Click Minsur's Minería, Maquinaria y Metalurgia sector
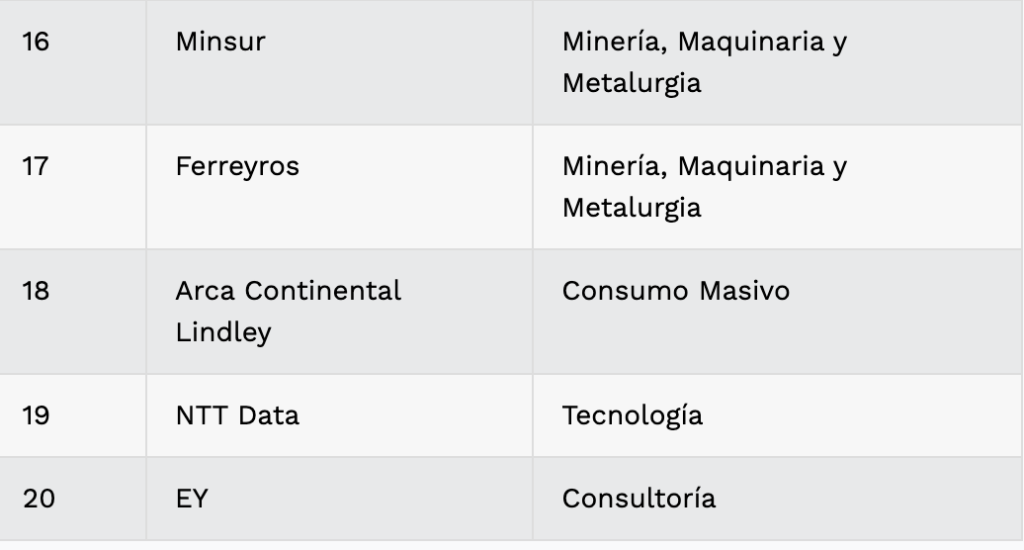Viewport: 1024px width, 550px height. pyautogui.click(x=705, y=62)
